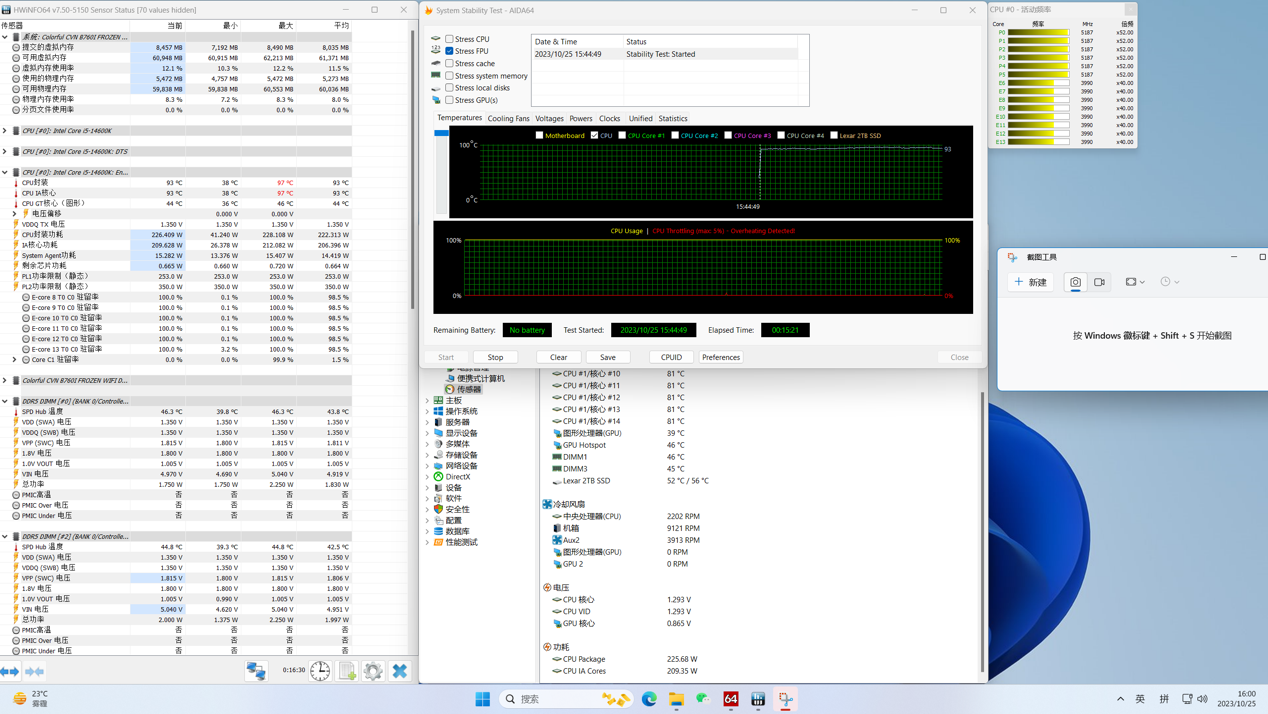This screenshot has width=1268, height=714.
Task: Open File Explorer from taskbar
Action: point(677,699)
